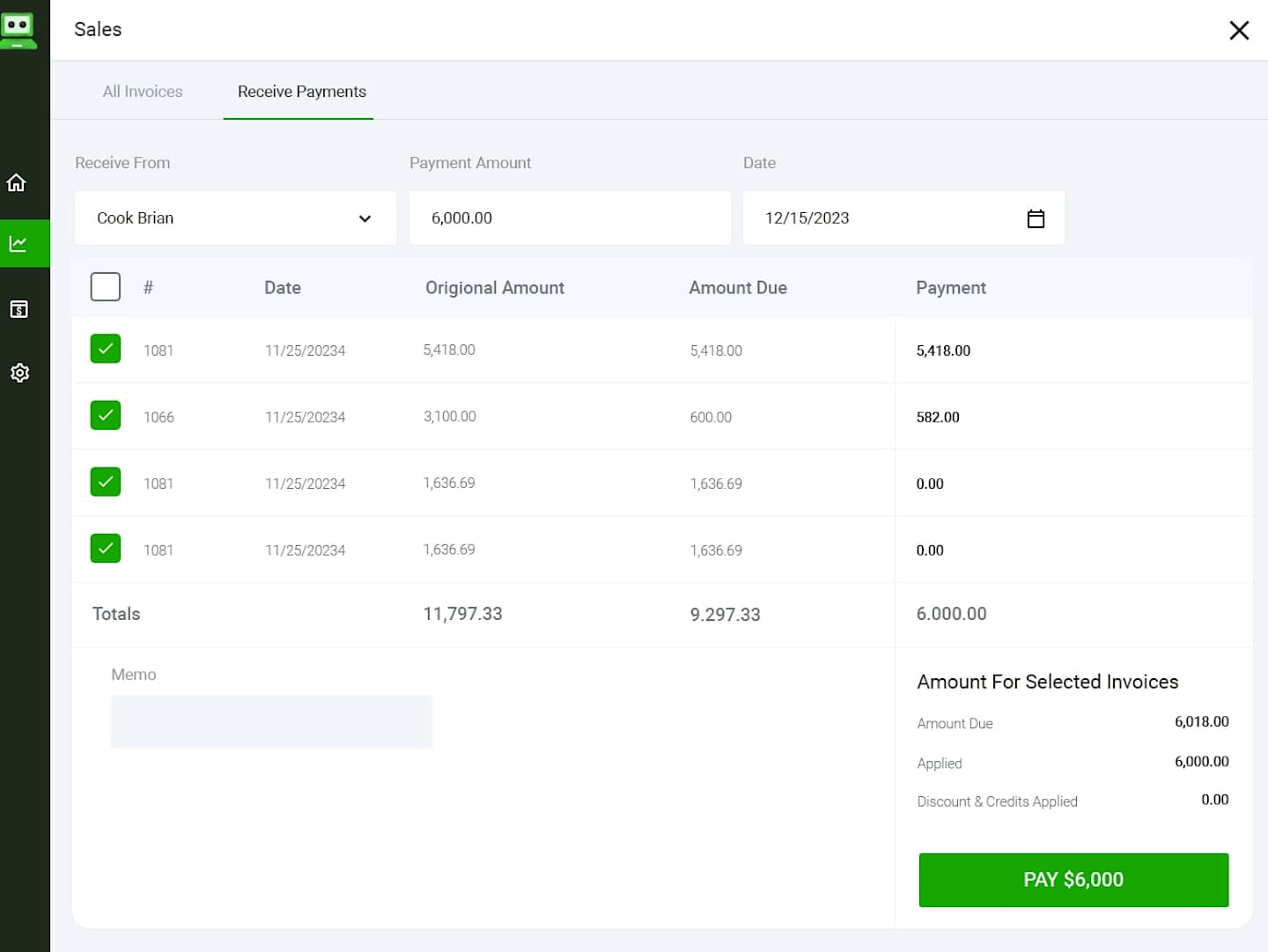
Task: Click into the Memo text box
Action: pyautogui.click(x=271, y=721)
